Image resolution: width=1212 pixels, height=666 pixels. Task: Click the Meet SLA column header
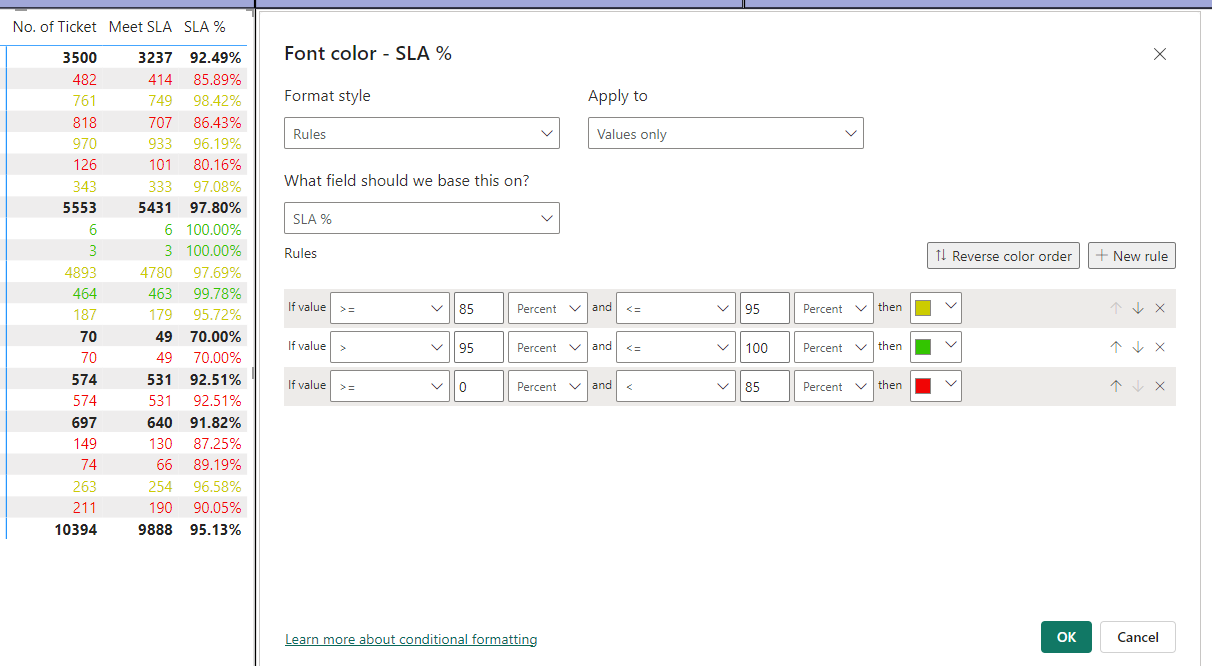140,27
